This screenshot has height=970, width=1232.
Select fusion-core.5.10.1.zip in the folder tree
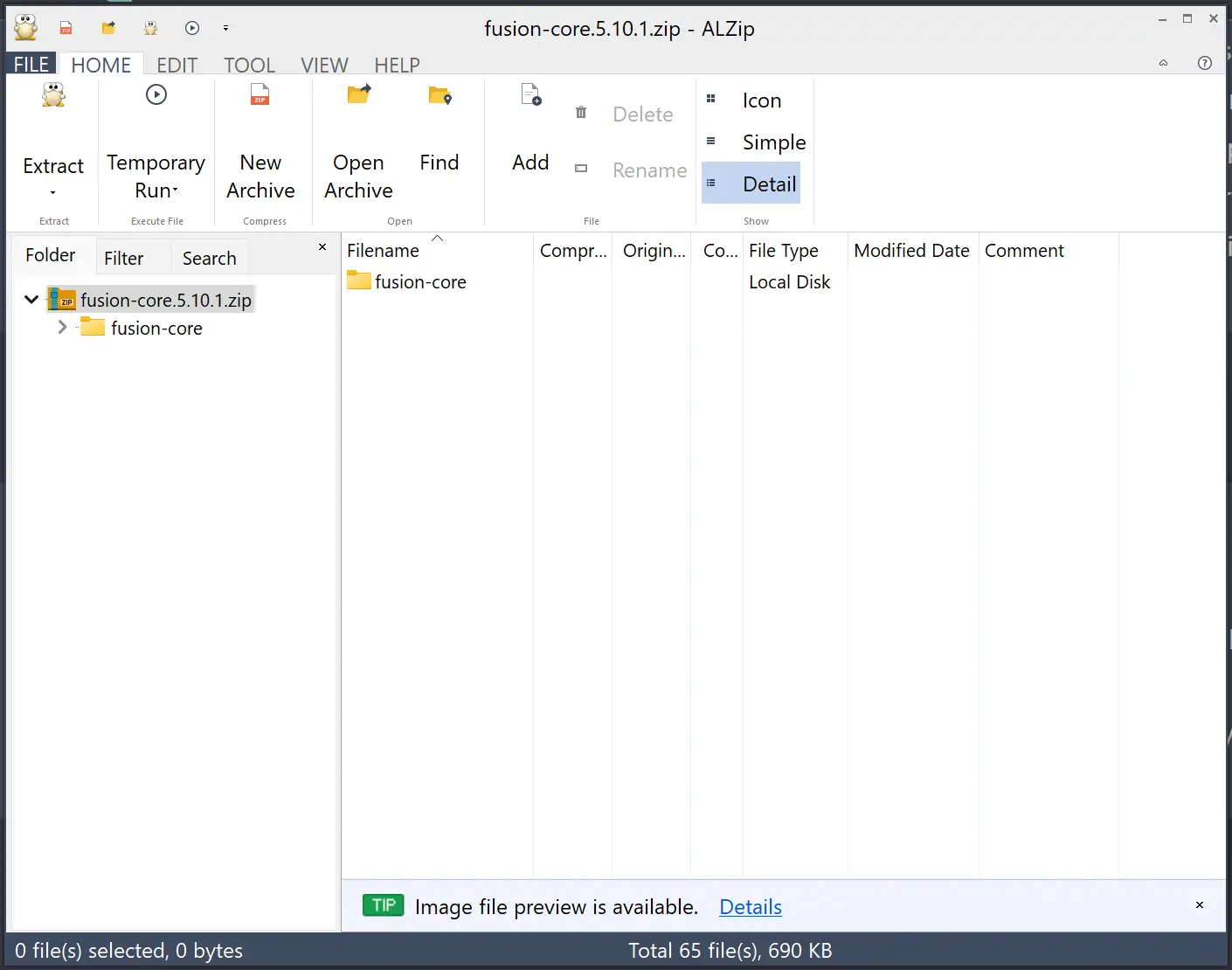tap(166, 301)
